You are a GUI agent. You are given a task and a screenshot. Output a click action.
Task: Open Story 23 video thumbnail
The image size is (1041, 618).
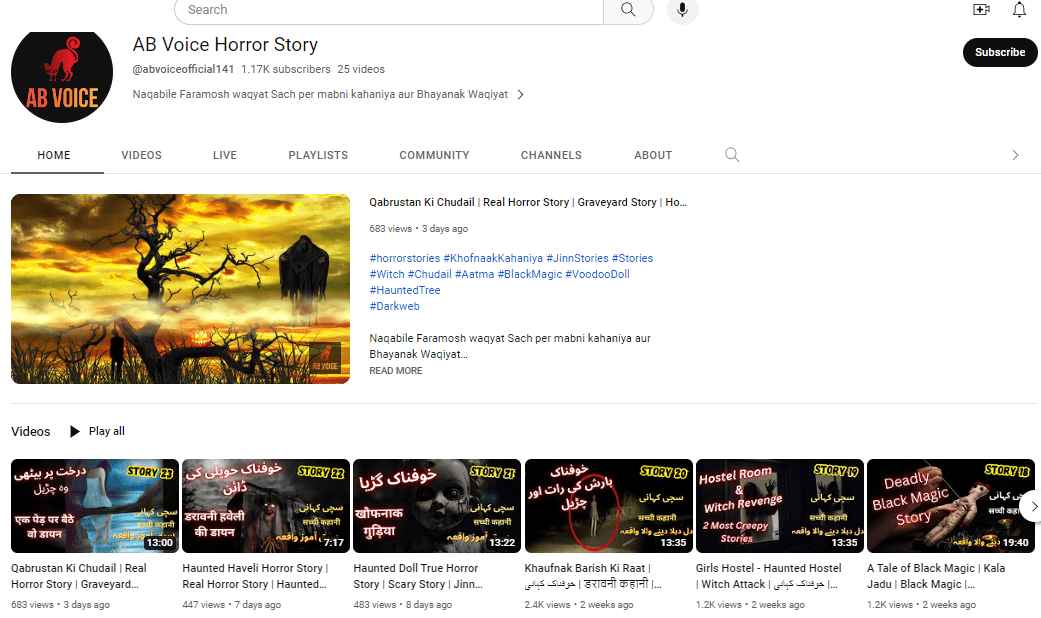95,506
